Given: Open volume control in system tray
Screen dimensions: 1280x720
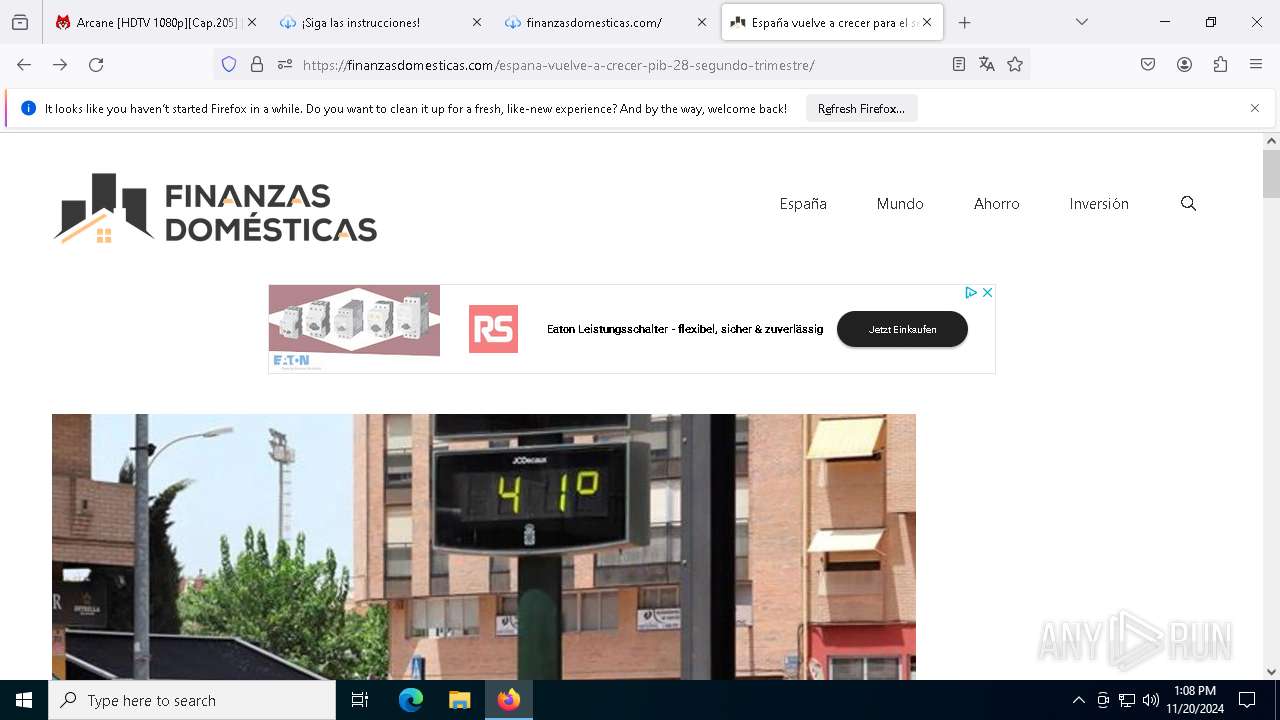Looking at the screenshot, I should point(1151,700).
